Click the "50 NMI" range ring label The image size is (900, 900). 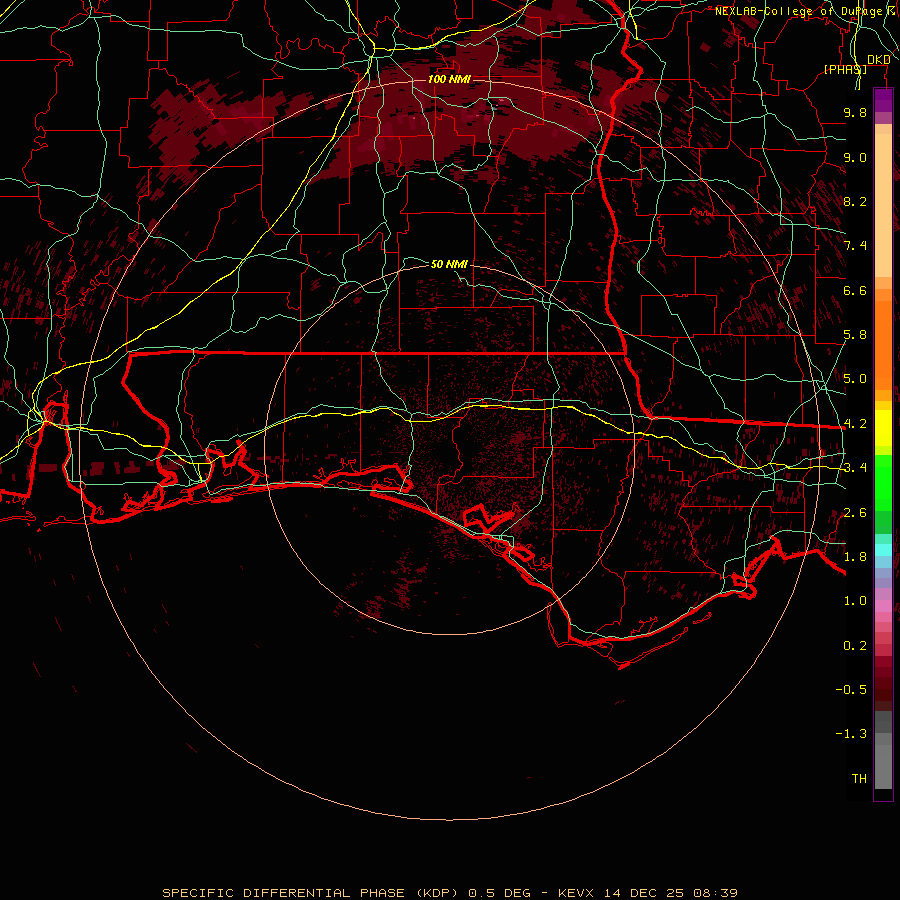(449, 264)
